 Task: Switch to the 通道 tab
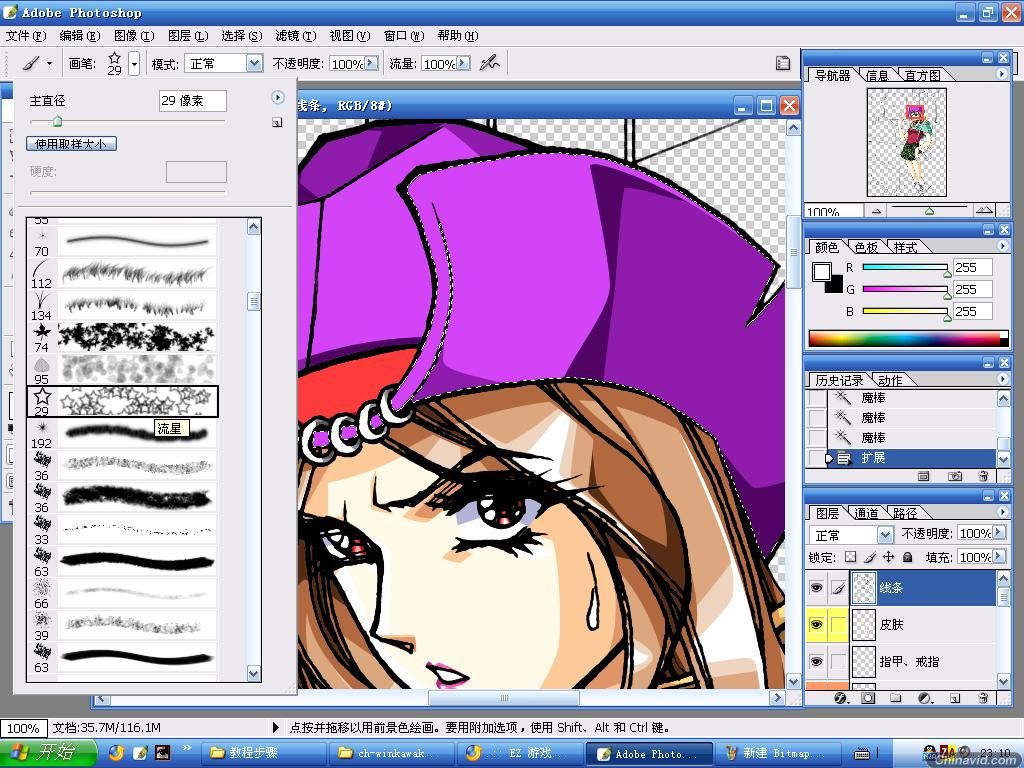coord(866,513)
